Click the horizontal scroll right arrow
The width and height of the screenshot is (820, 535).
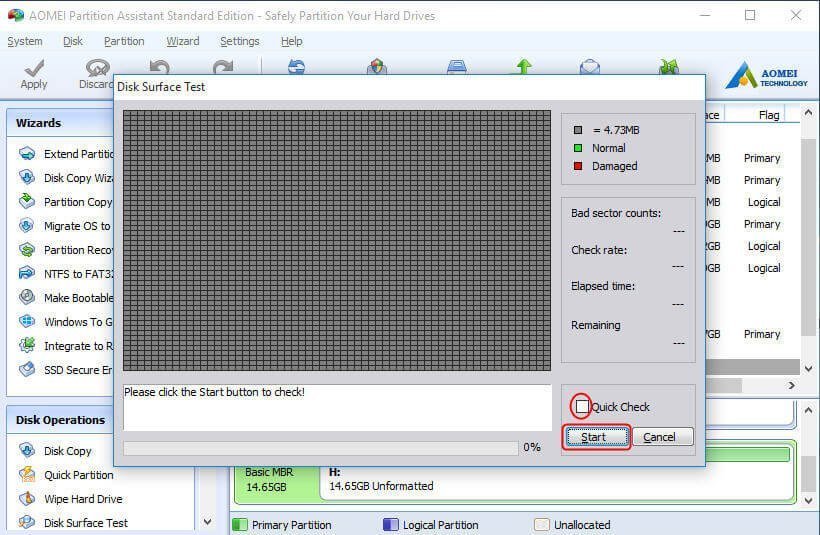pyautogui.click(x=792, y=385)
